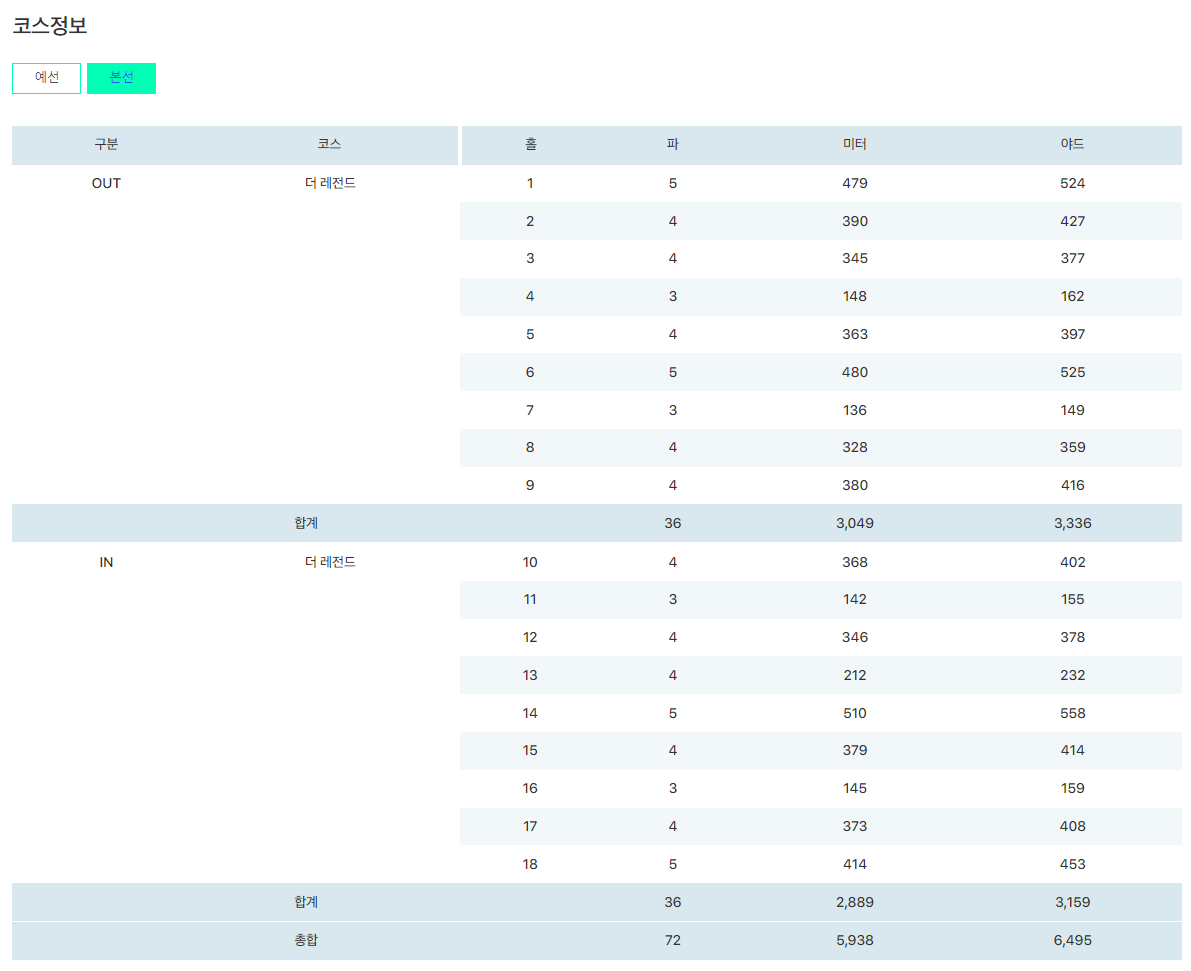Click yard value 149 for hole 7

[x=1073, y=410]
